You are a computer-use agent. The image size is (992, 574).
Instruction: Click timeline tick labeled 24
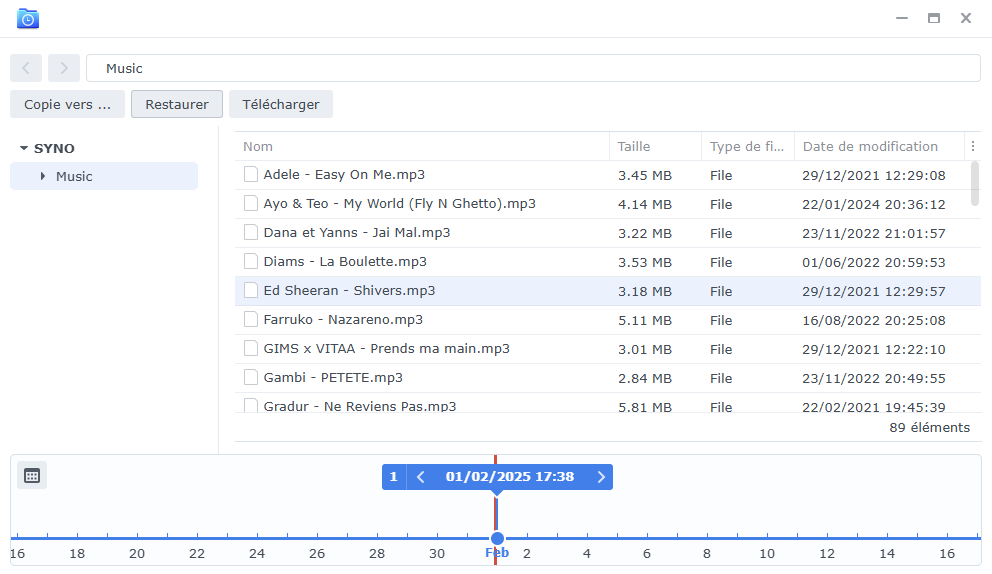pos(257,553)
